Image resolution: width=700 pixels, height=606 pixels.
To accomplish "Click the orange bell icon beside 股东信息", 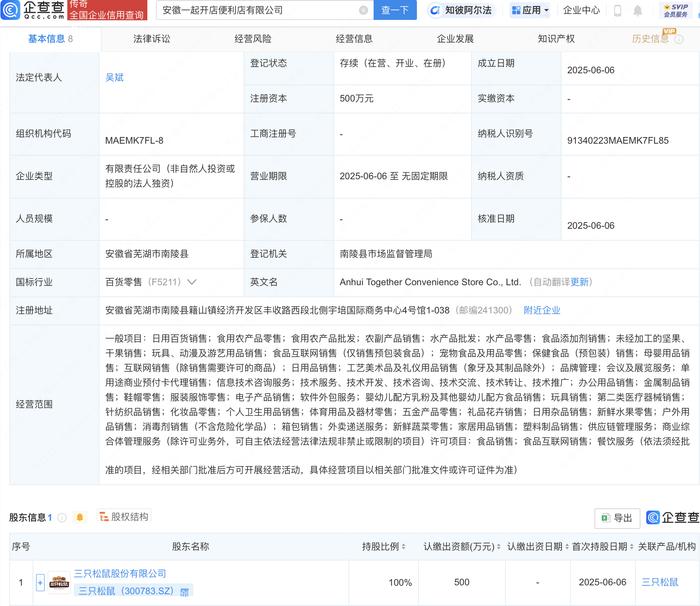I will click(x=80, y=517).
